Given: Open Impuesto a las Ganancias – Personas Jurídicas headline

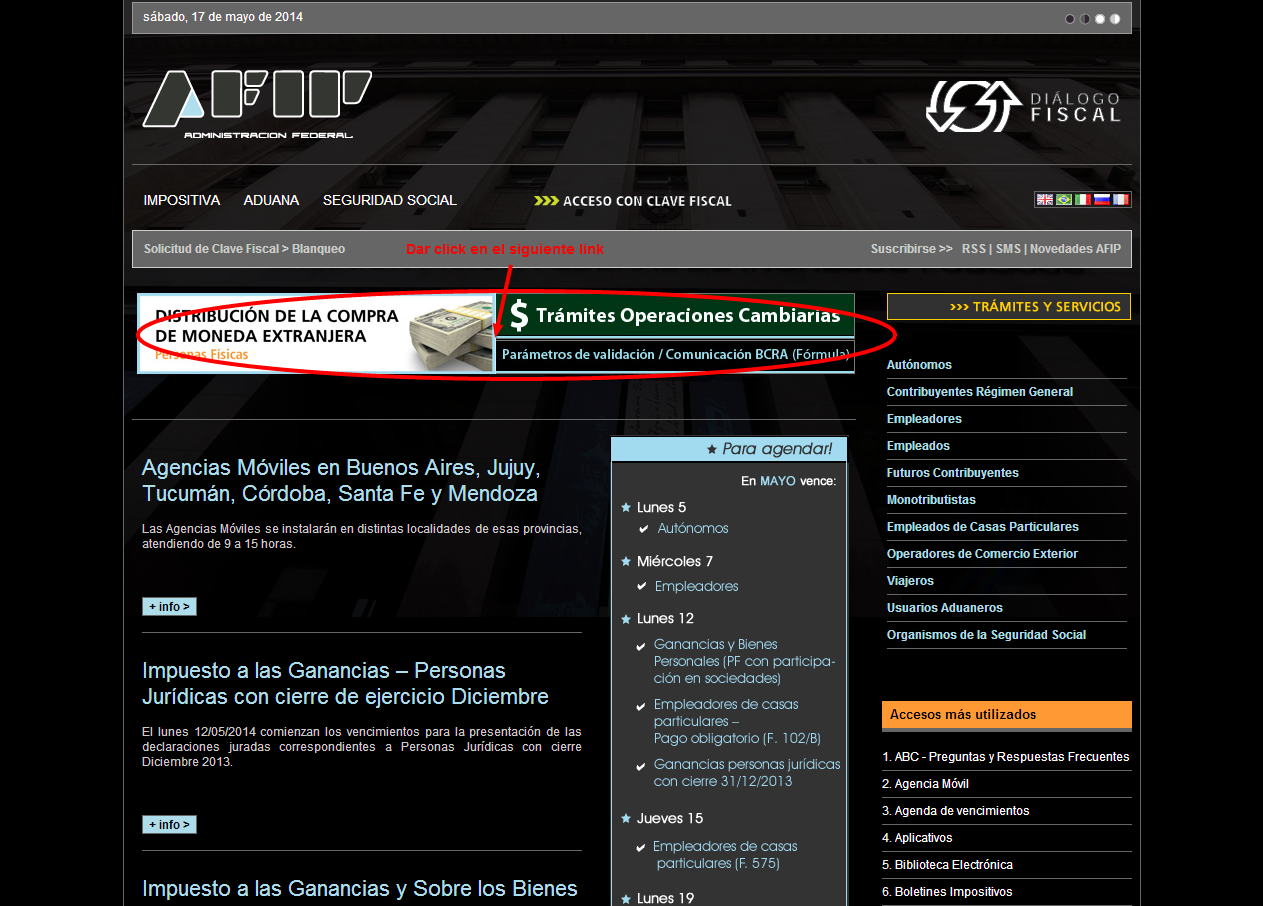Looking at the screenshot, I should click(x=345, y=683).
